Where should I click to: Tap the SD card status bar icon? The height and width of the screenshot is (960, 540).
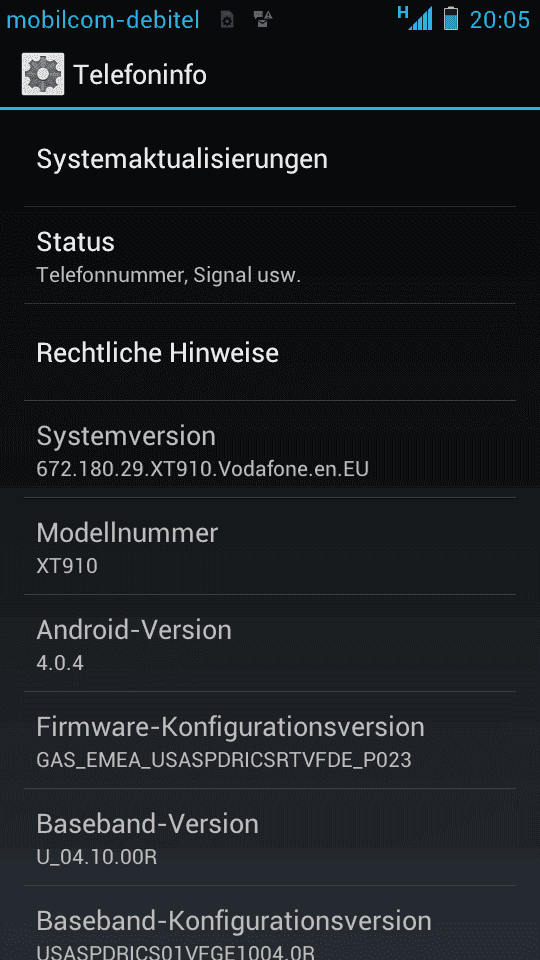(227, 20)
